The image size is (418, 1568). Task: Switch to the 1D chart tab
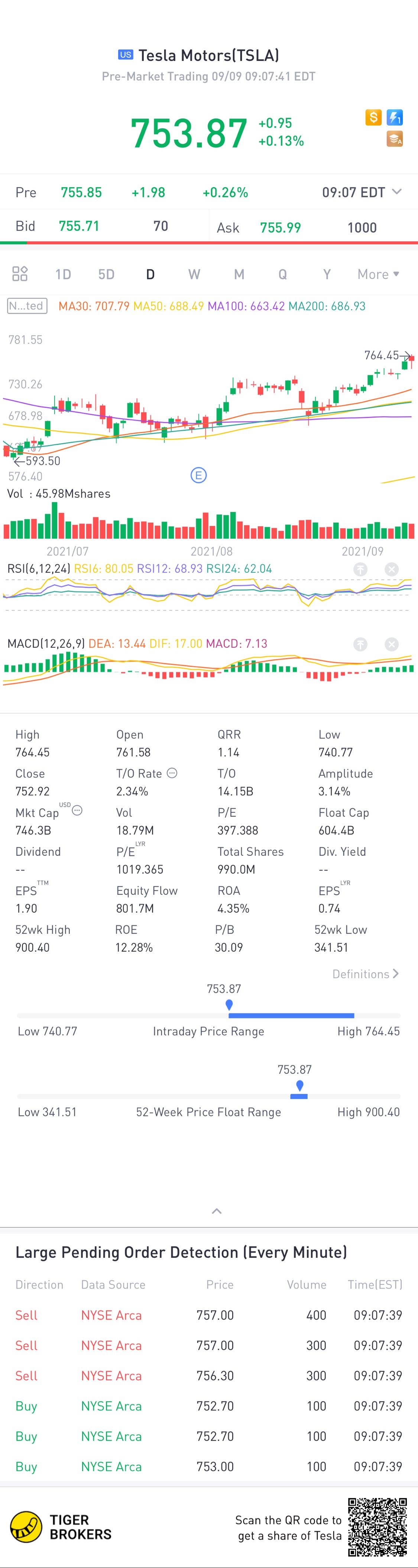(x=63, y=274)
